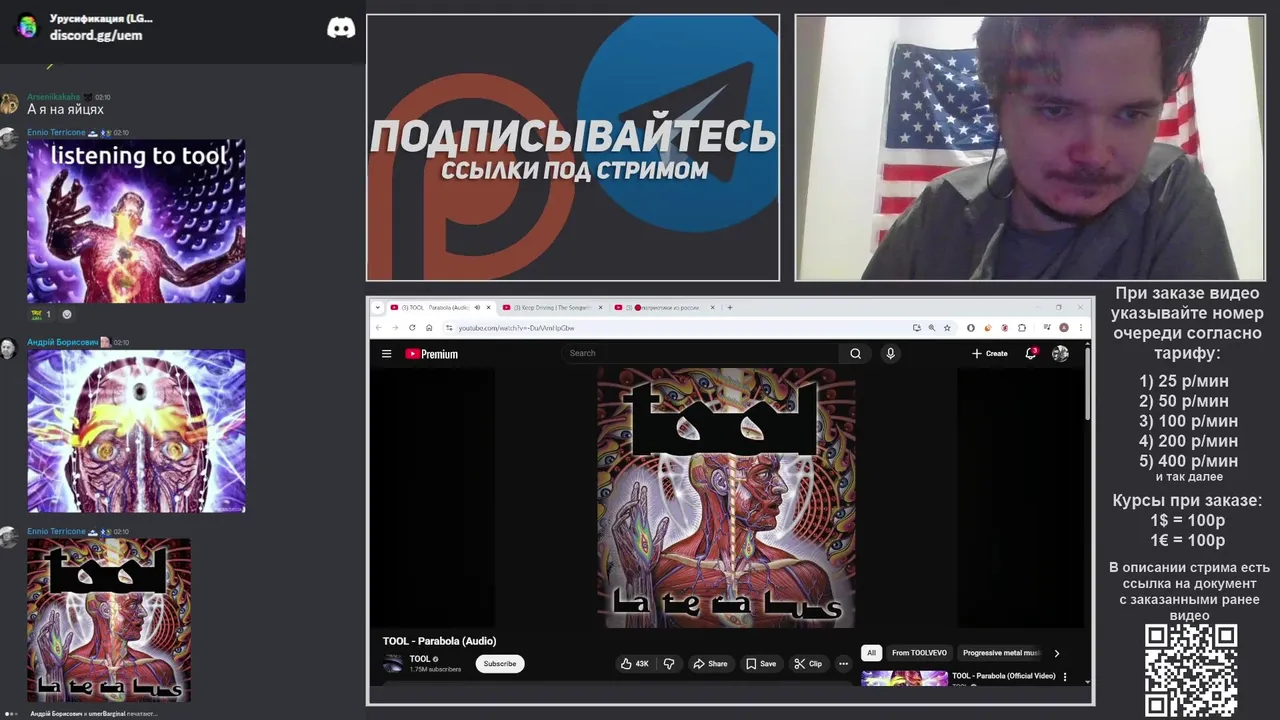Click the YouTube Premium logo
The image size is (1280, 720).
click(431, 354)
